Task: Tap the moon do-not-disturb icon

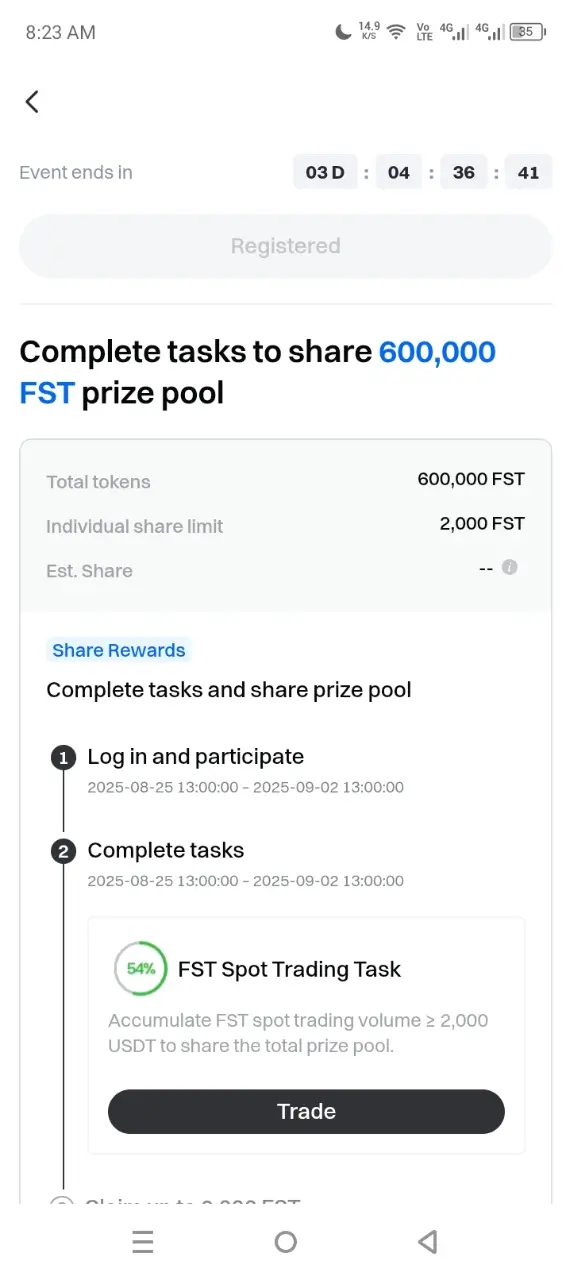Action: (x=343, y=32)
